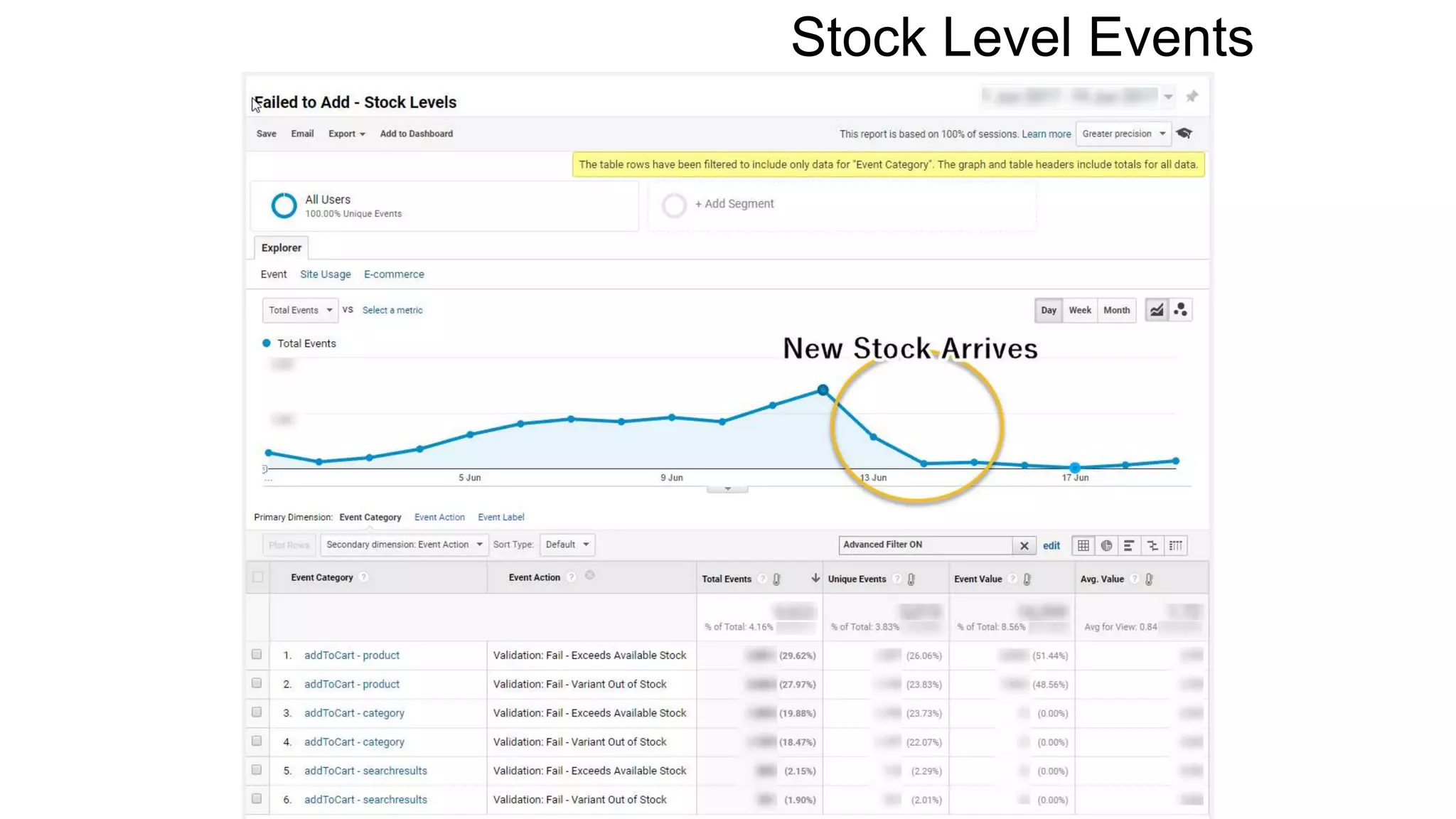Check row 2 addToCart - product checkbox
The height and width of the screenshot is (819, 1456).
(x=257, y=683)
